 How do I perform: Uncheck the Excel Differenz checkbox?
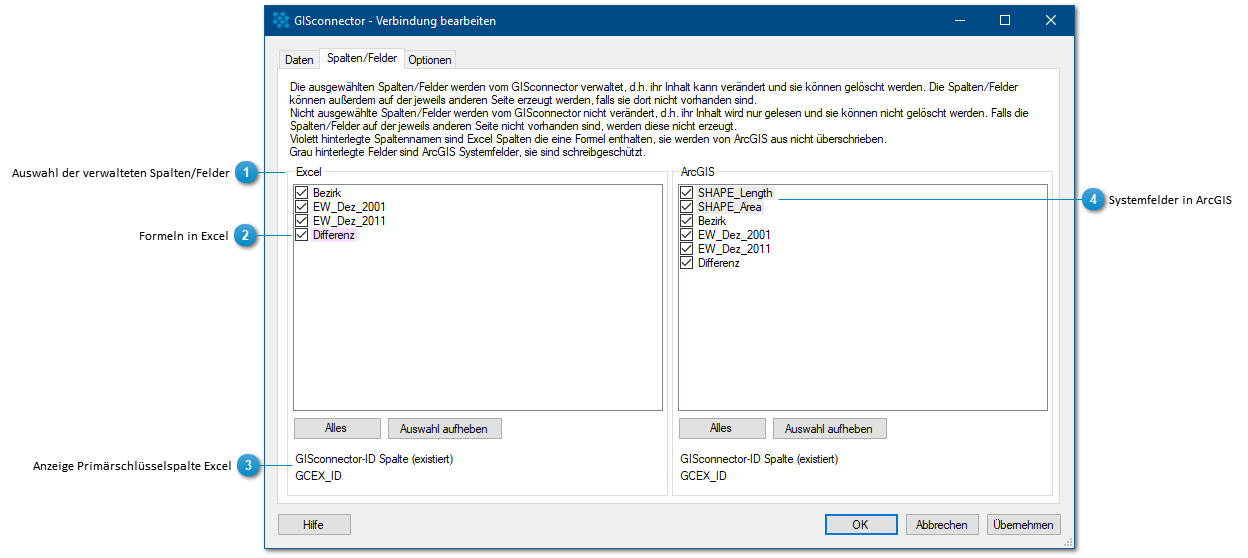click(x=302, y=235)
